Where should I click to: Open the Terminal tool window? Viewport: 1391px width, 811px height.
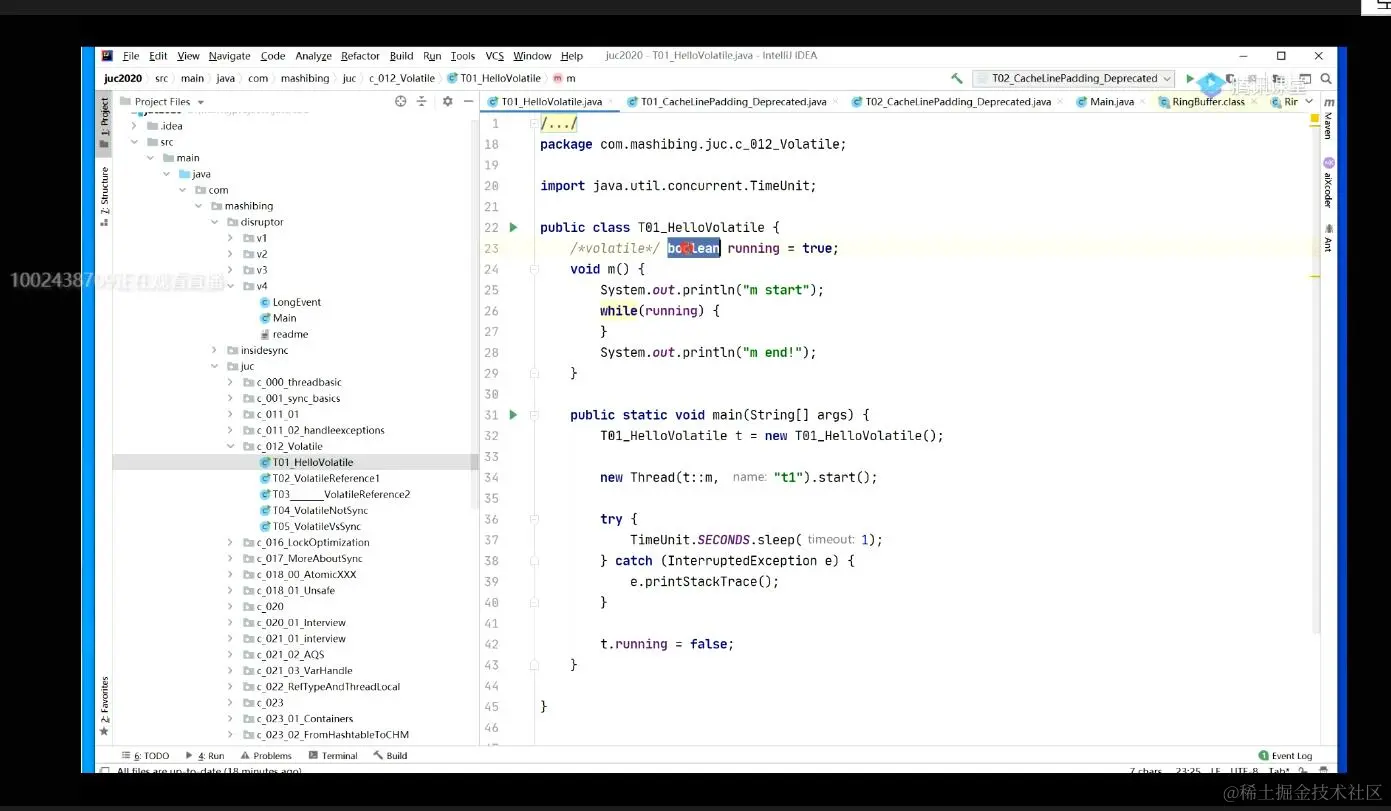[333, 756]
